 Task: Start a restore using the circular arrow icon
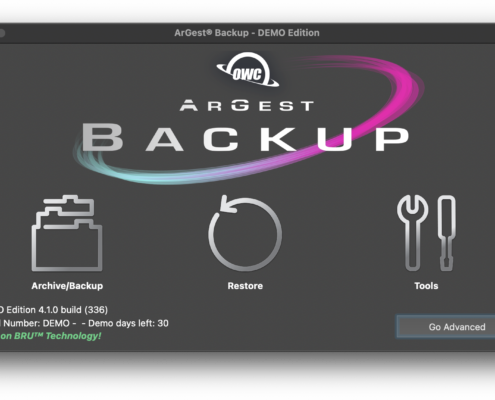click(x=245, y=233)
